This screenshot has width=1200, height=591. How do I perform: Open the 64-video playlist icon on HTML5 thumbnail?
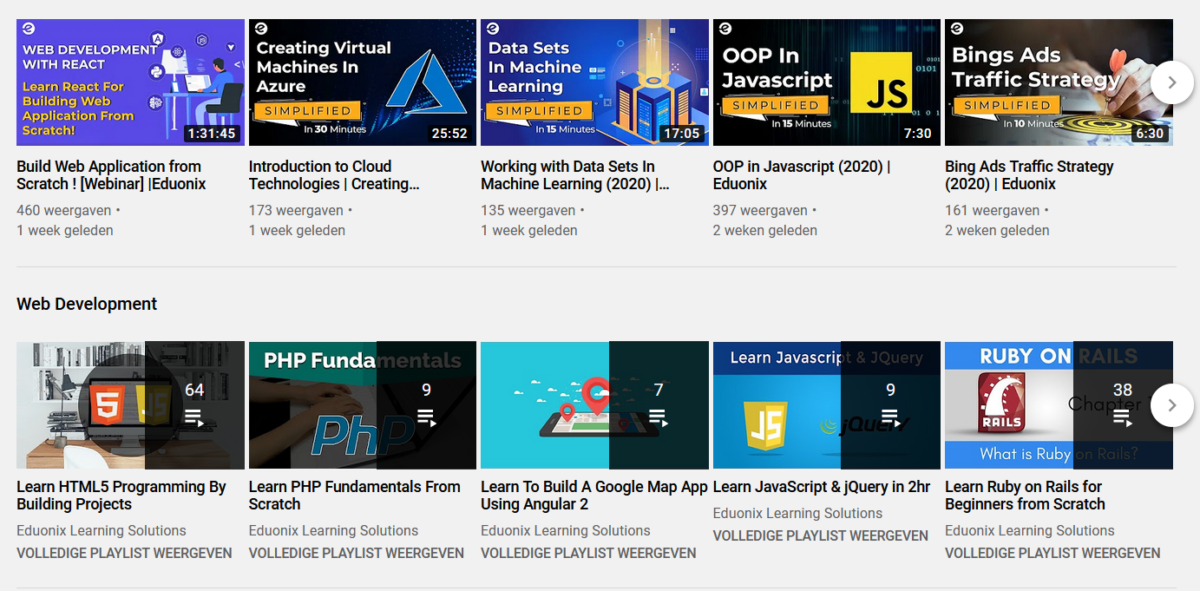(194, 417)
